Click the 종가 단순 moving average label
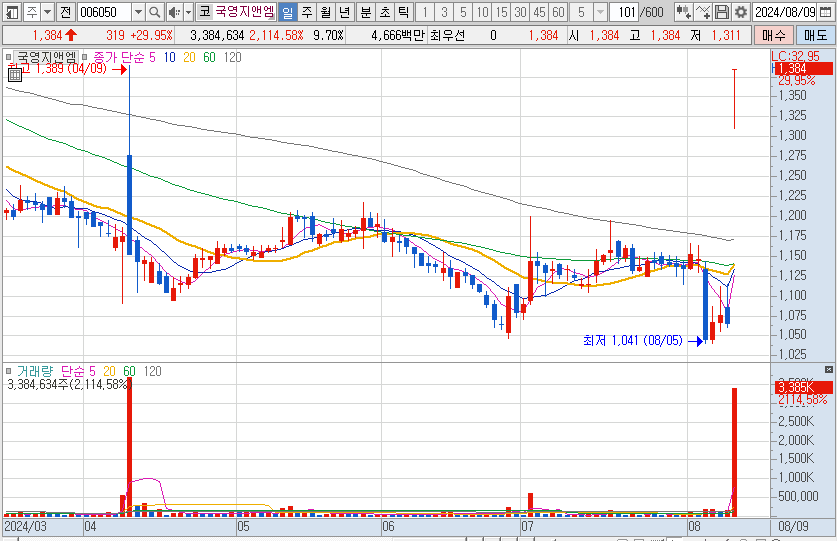Viewport: 837px width, 541px height. (119, 57)
